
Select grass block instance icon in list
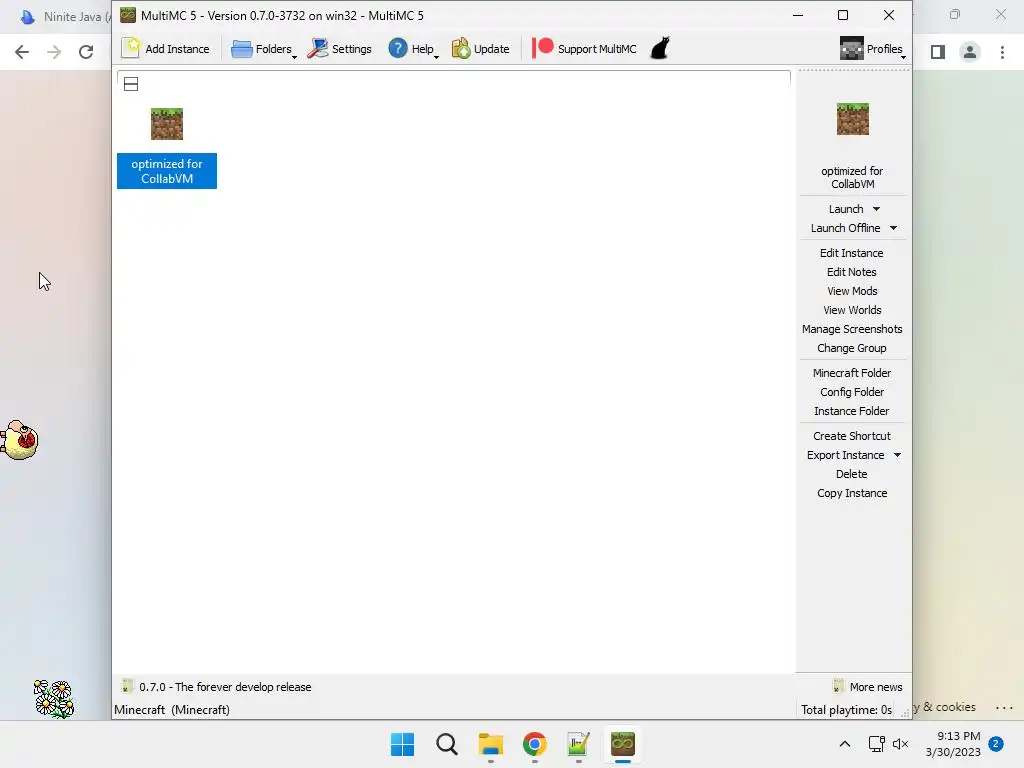pyautogui.click(x=167, y=123)
